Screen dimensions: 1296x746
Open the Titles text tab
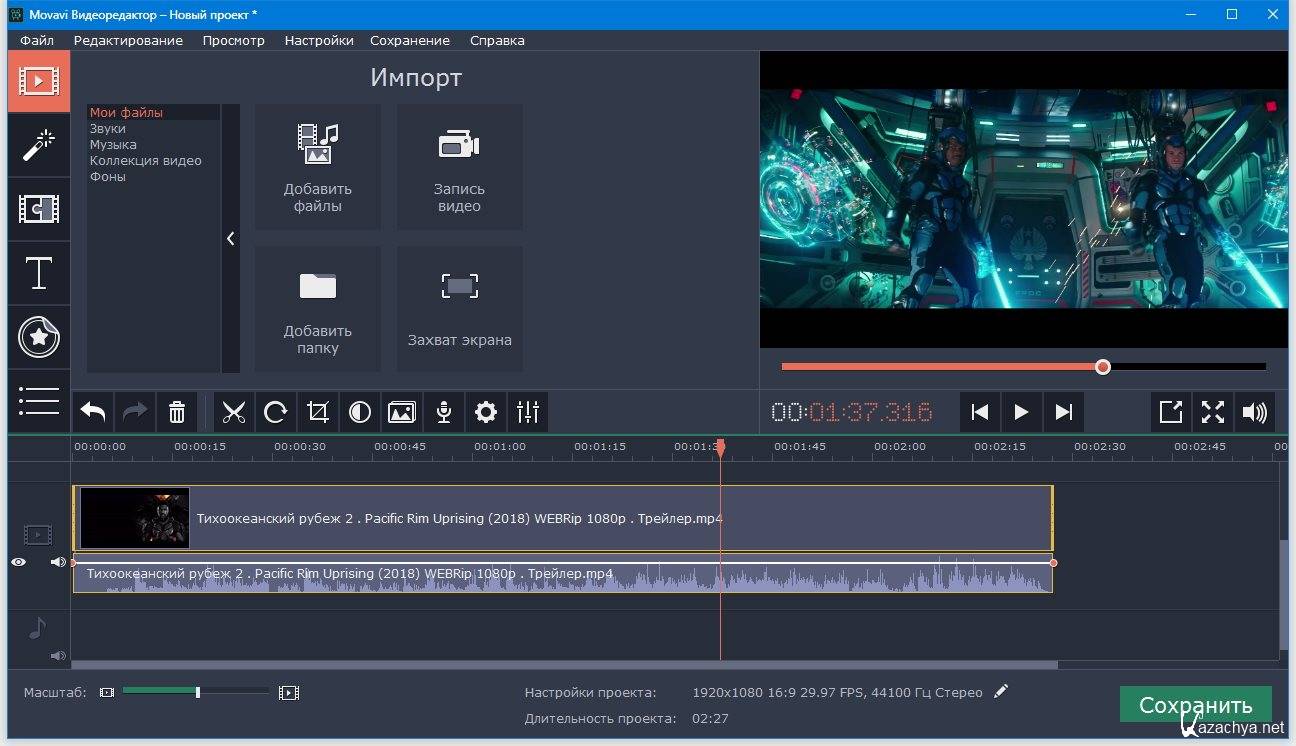coord(39,273)
